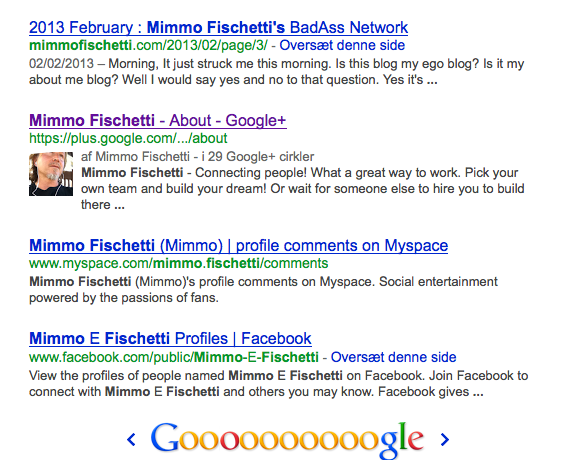Screen dimensions: 563x460
Task: Click the www.facebook.com/public/Mimmo-E-Fischetti URL
Action: [x=174, y=357]
